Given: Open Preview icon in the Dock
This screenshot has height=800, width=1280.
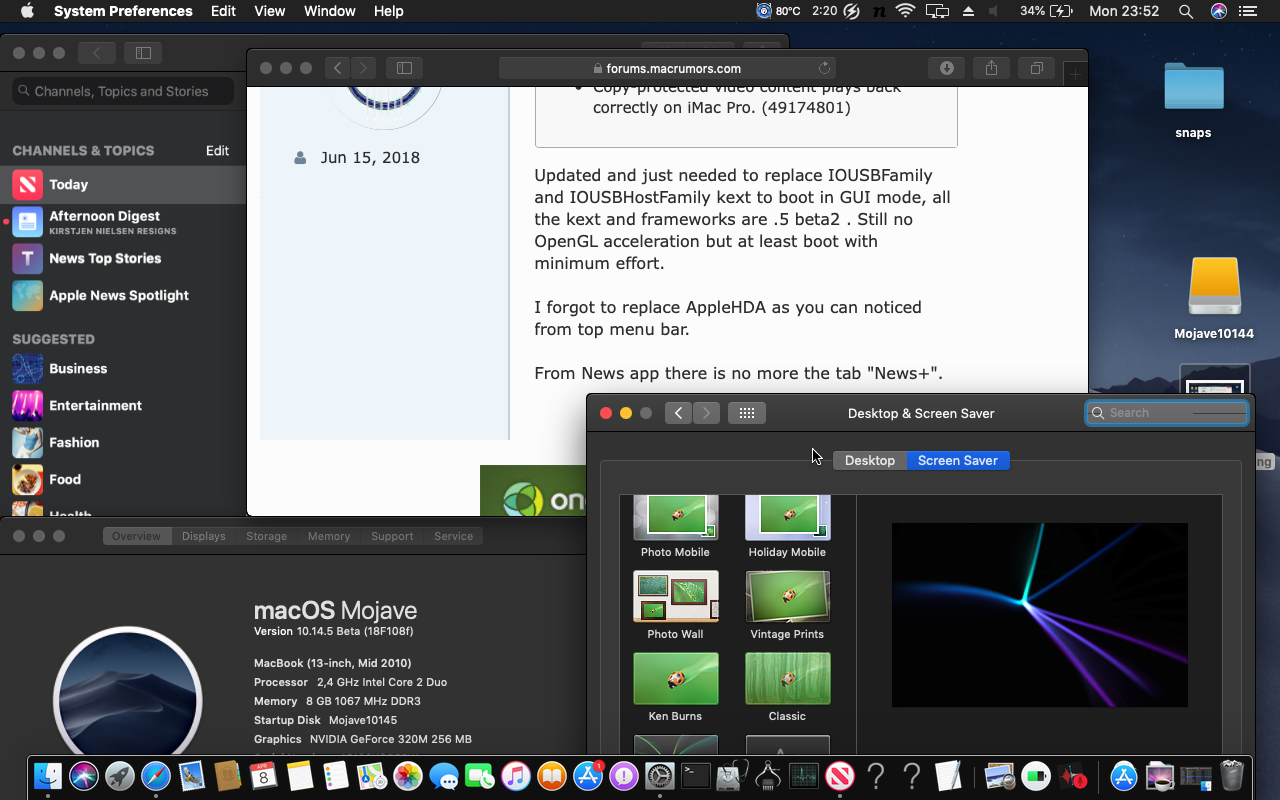Looking at the screenshot, I should 1000,776.
